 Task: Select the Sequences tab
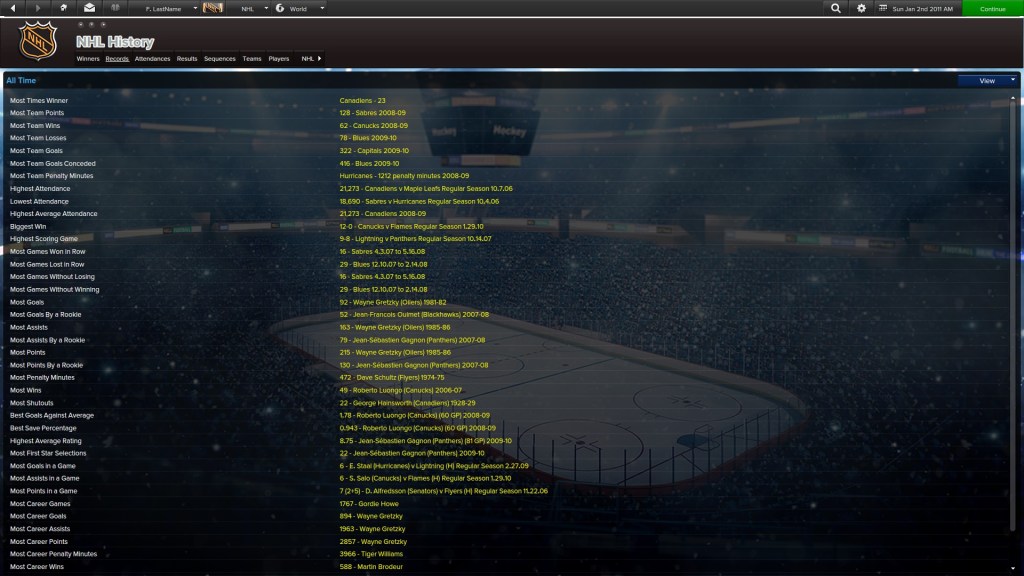point(220,59)
